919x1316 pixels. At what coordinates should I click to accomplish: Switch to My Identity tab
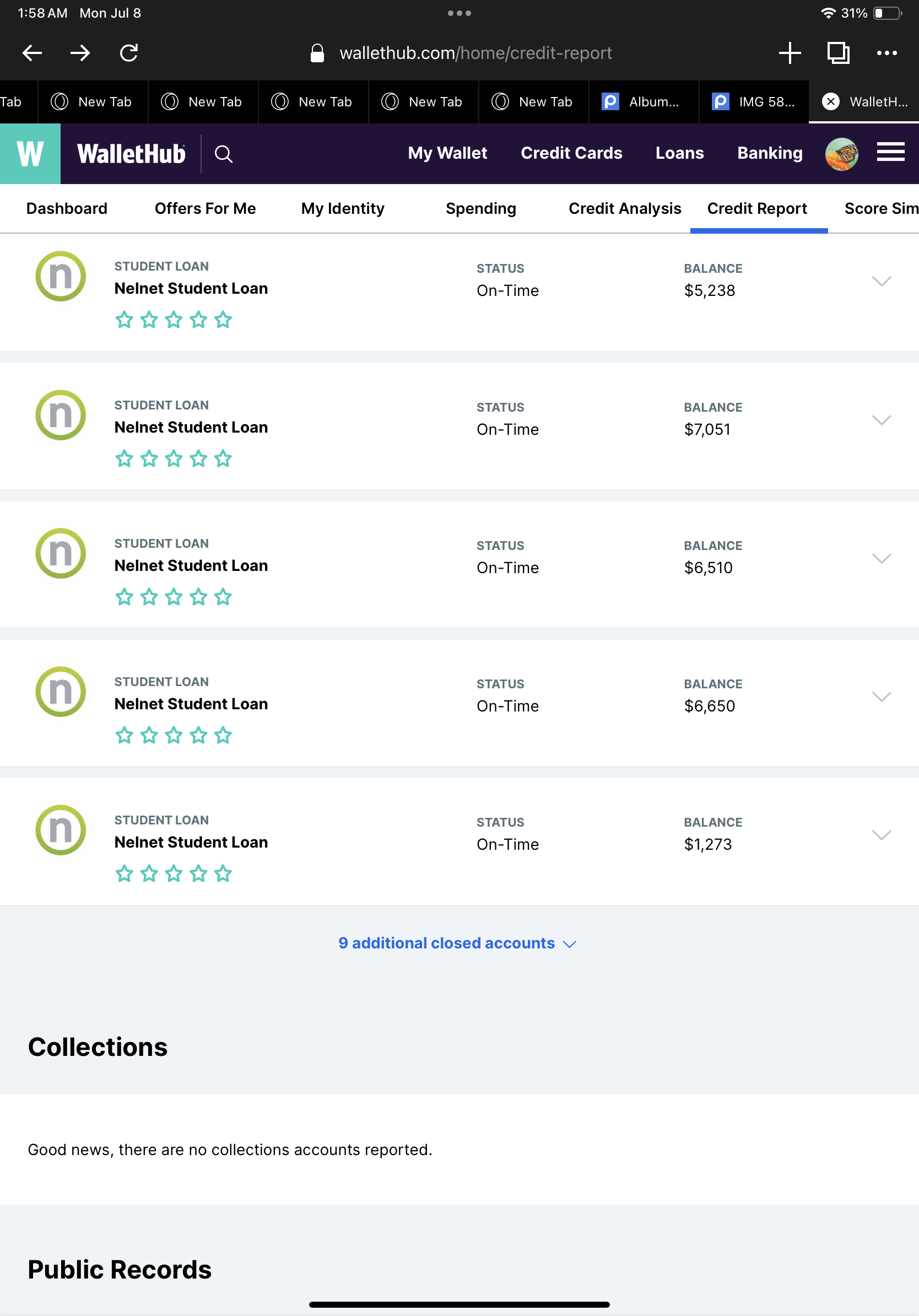tap(343, 209)
